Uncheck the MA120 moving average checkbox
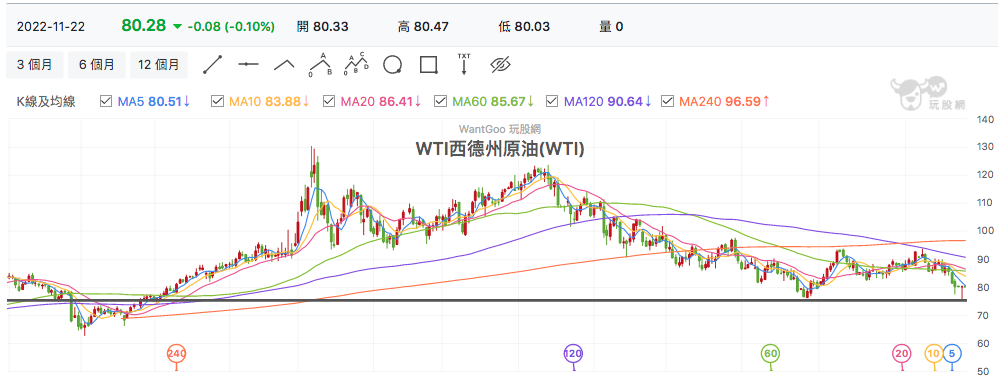The height and width of the screenshot is (380, 998). pos(552,101)
